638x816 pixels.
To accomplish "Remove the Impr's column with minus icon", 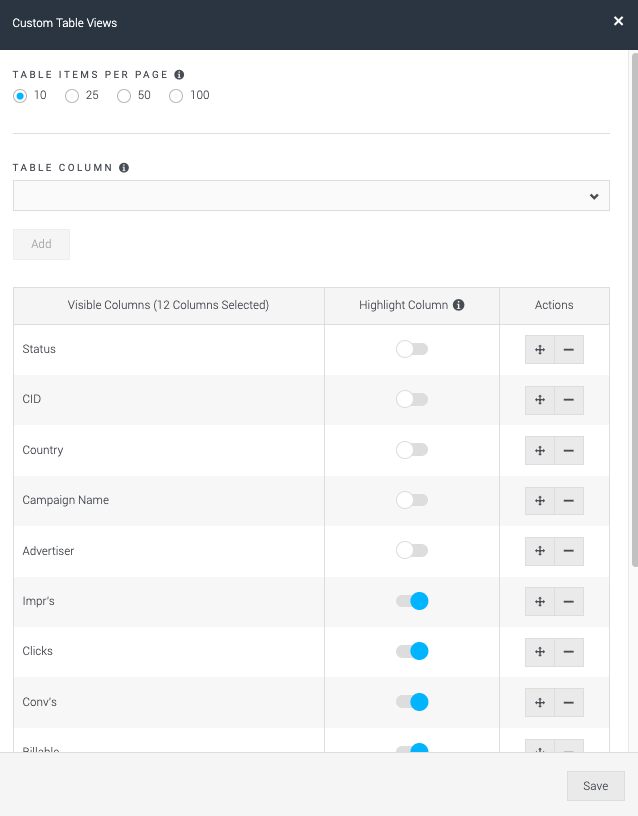I will [x=569, y=602].
